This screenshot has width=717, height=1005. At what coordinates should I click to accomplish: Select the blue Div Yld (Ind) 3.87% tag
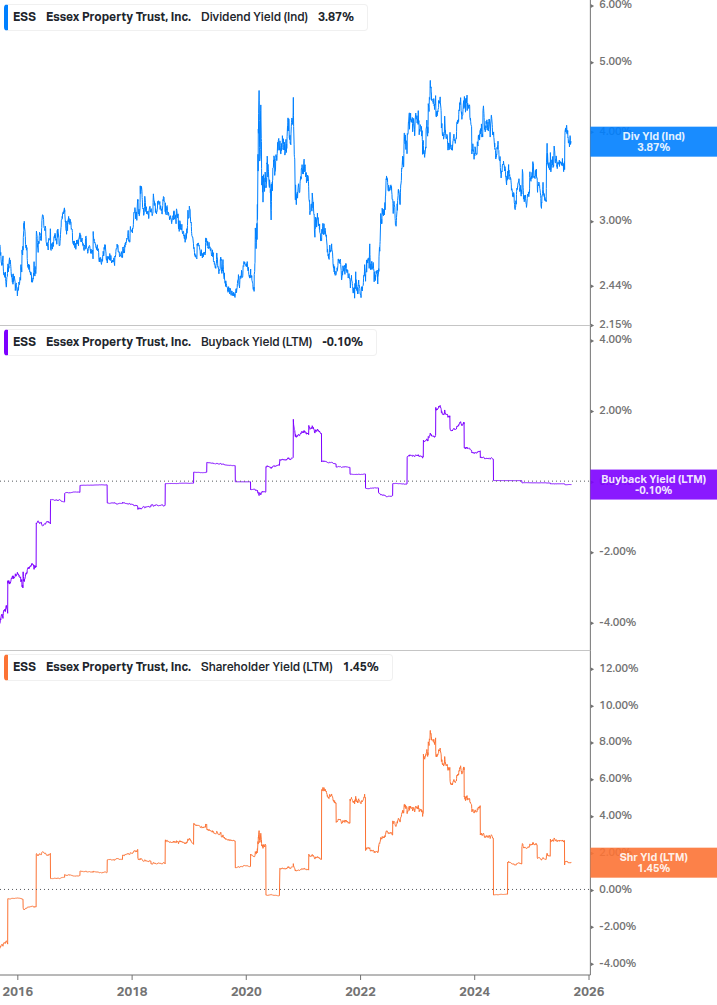click(x=653, y=142)
